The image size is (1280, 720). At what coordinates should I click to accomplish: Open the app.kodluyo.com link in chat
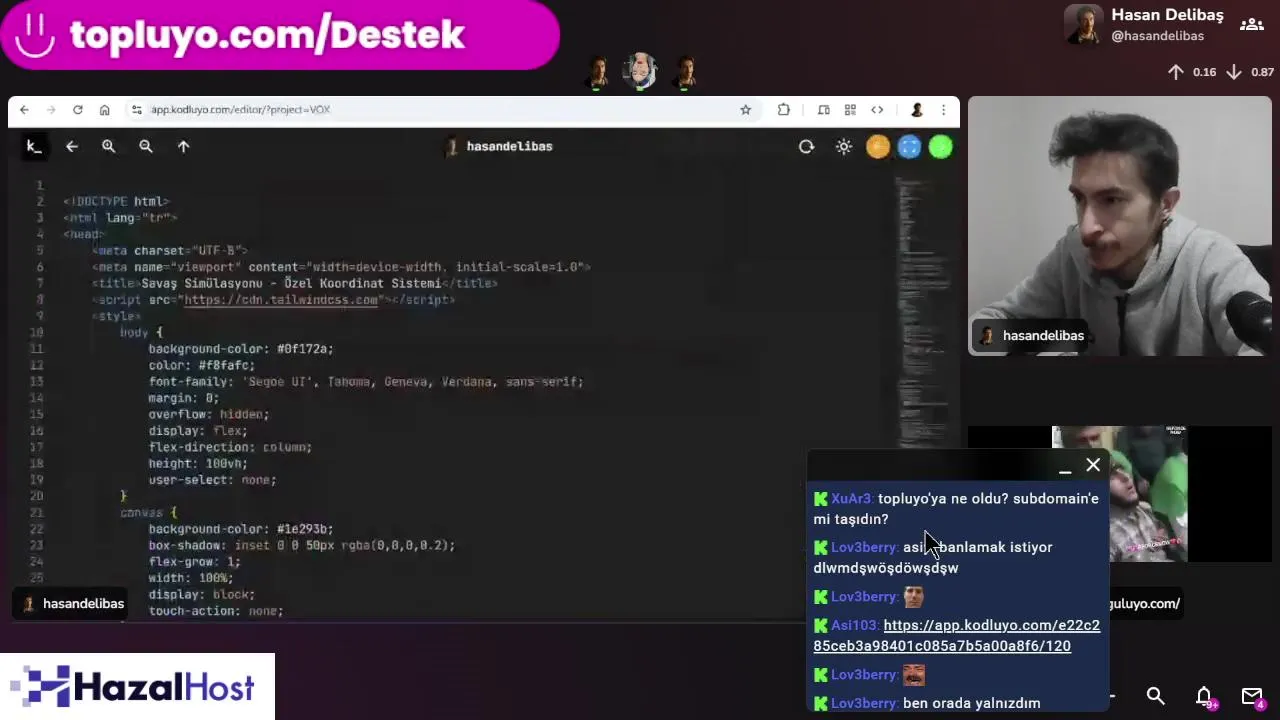point(957,636)
